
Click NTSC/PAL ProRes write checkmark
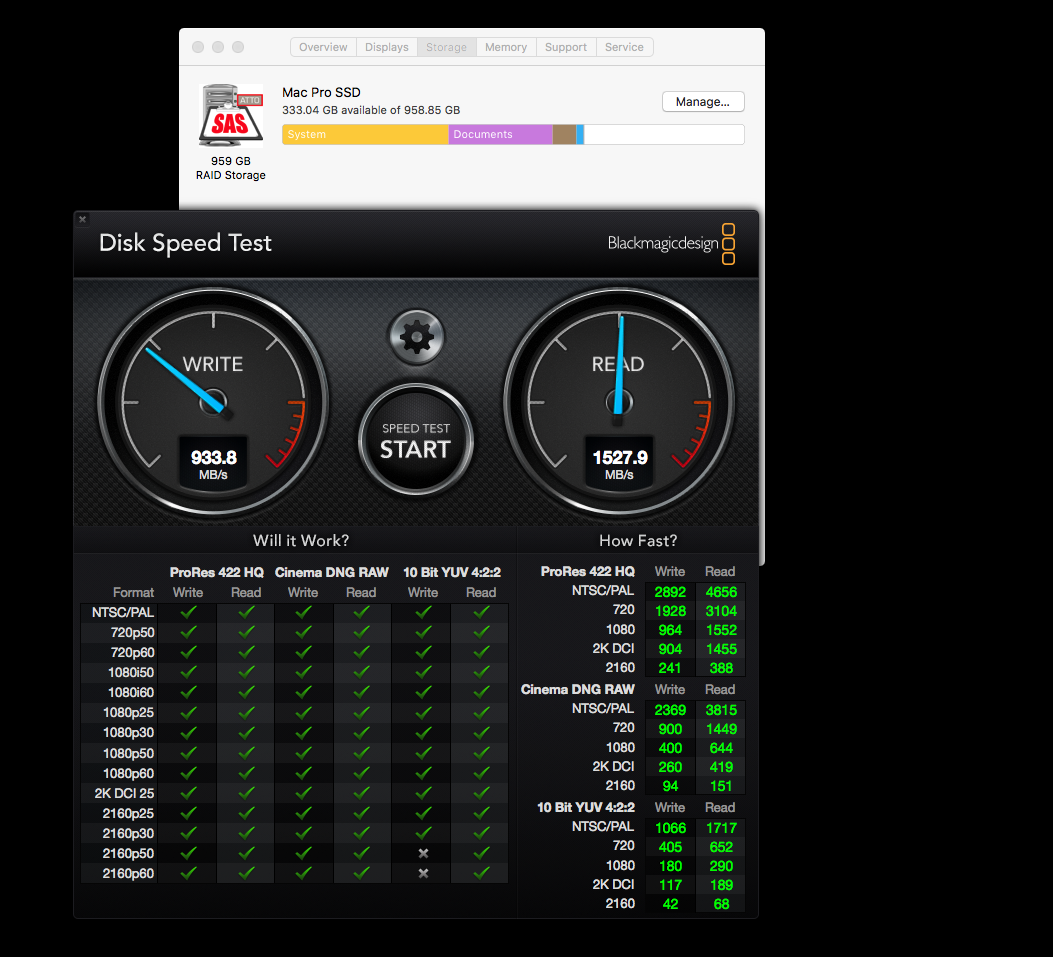coord(188,612)
